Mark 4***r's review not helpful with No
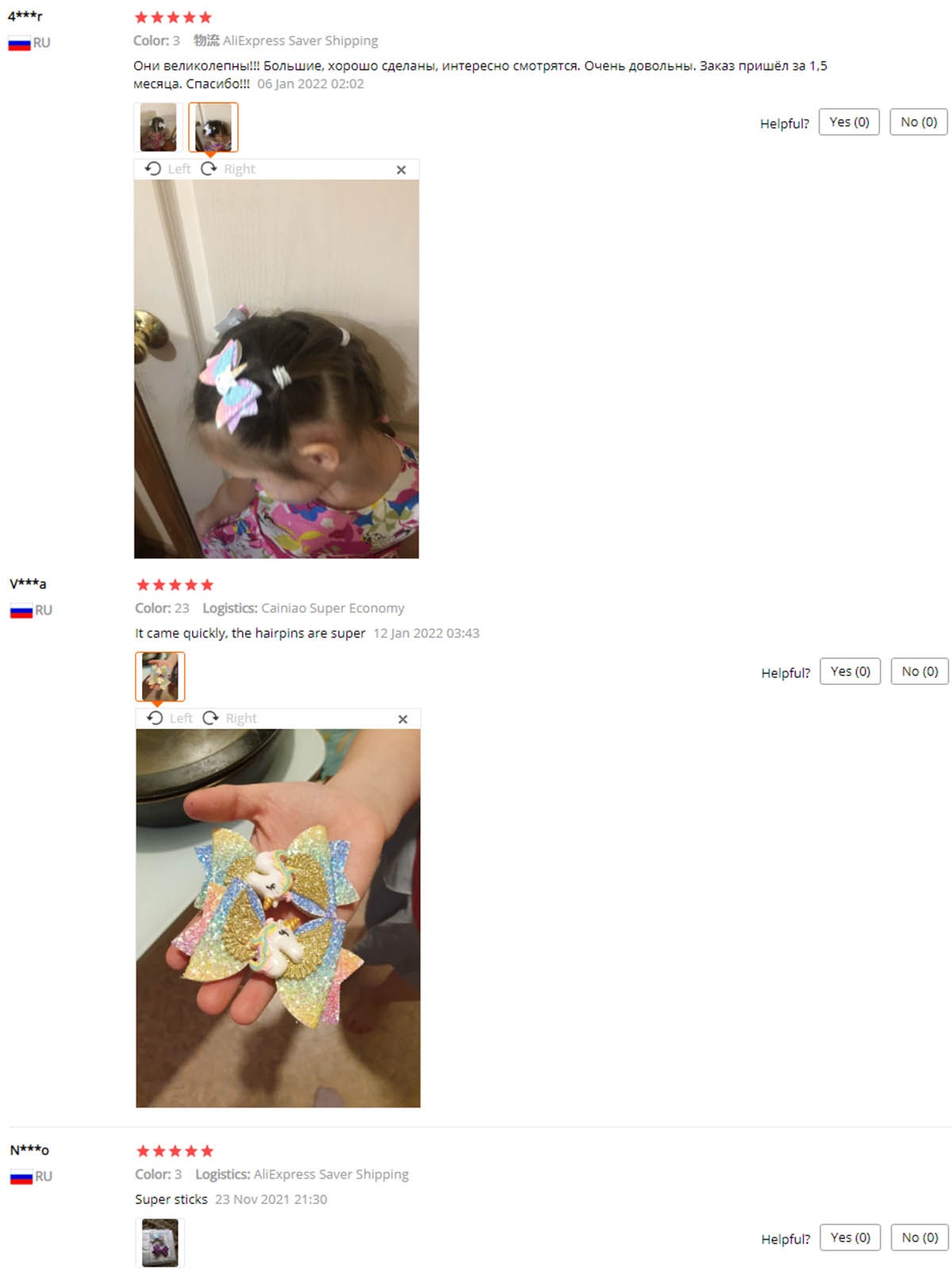This screenshot has height=1270, width=952. pos(919,122)
